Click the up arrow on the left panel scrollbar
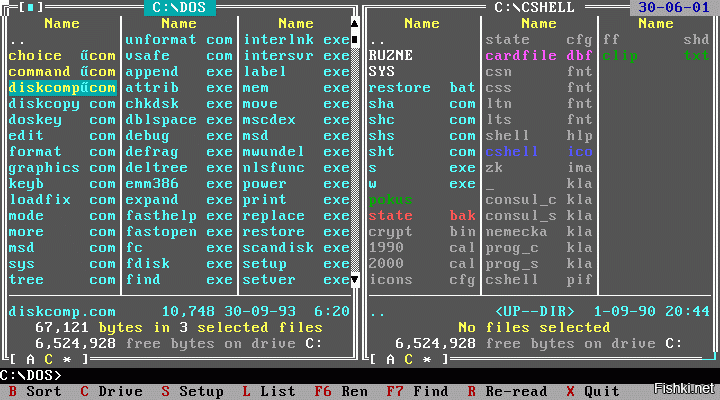Viewport: 720px width, 400px height. [353, 24]
